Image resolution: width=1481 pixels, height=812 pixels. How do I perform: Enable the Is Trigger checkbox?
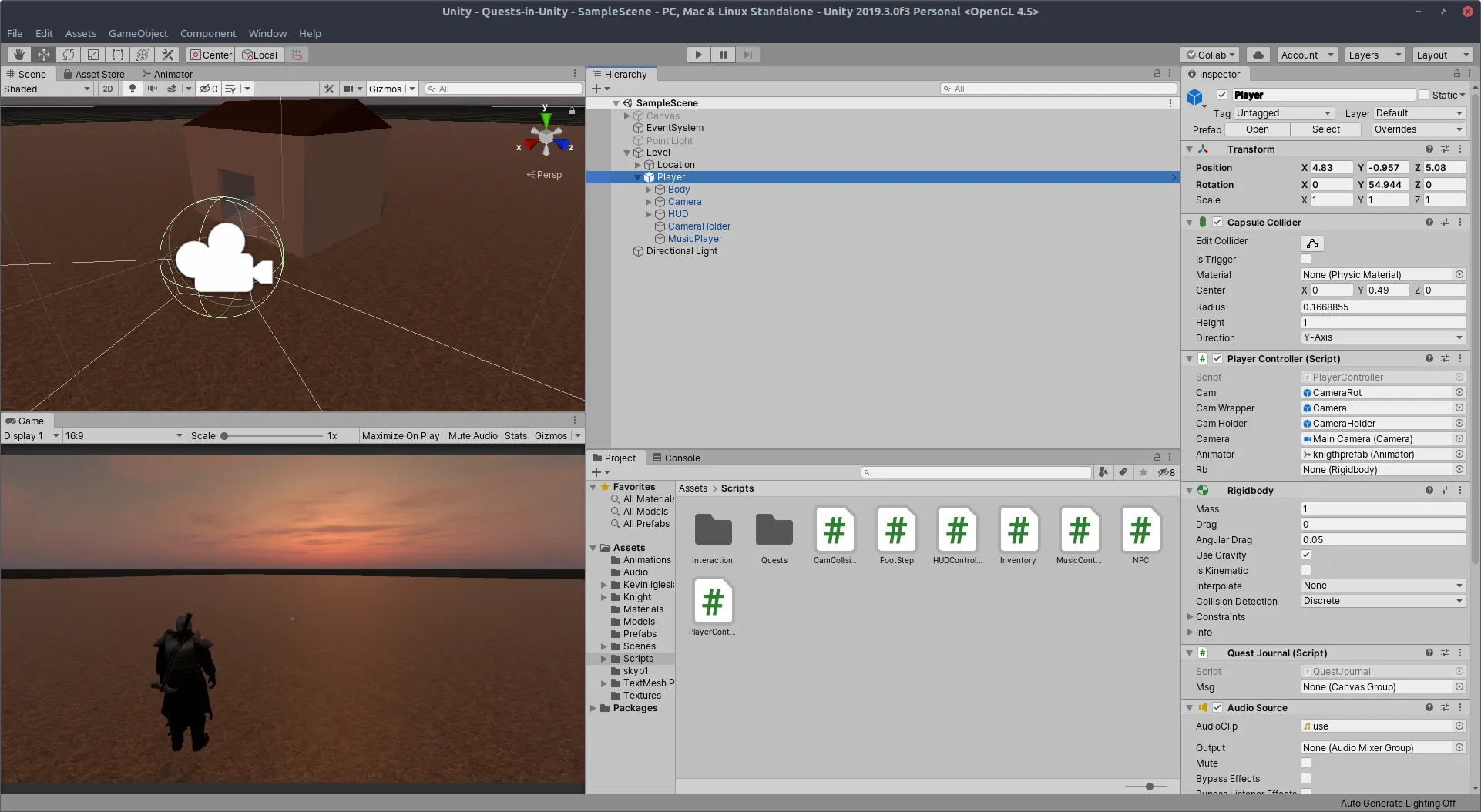1306,260
